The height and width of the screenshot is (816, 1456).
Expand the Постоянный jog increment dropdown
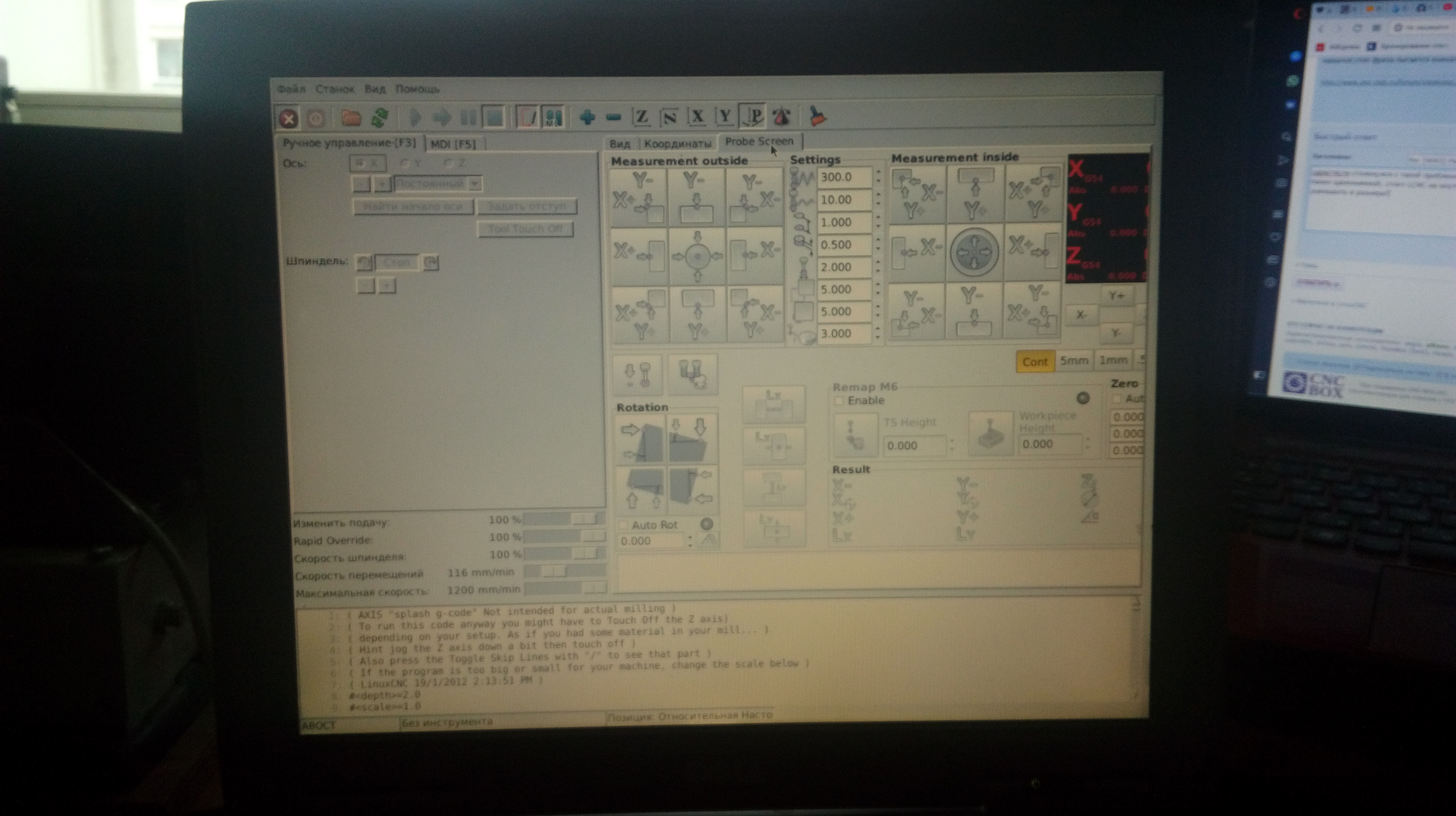coord(475,184)
